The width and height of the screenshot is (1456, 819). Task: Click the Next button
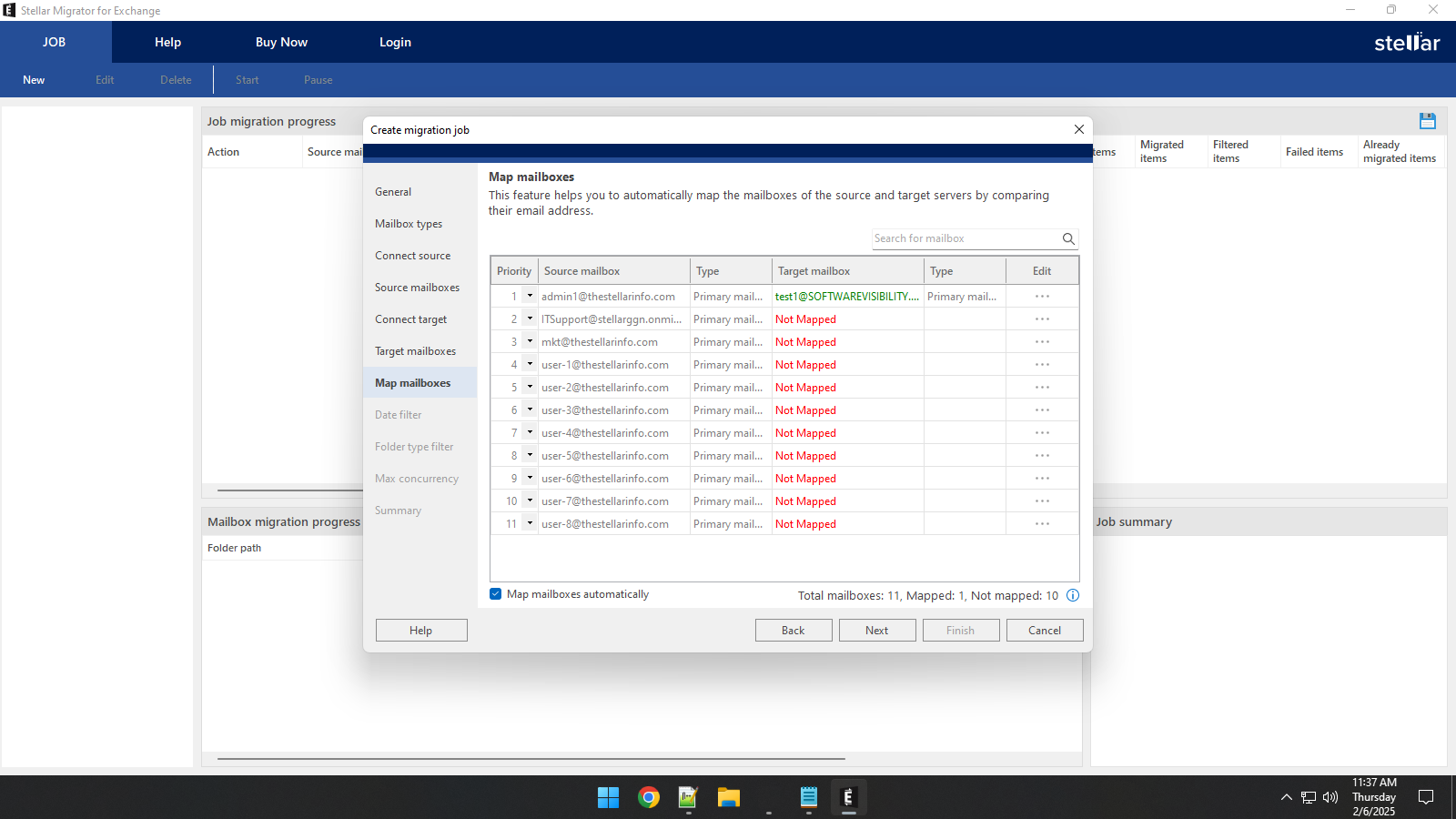877,631
